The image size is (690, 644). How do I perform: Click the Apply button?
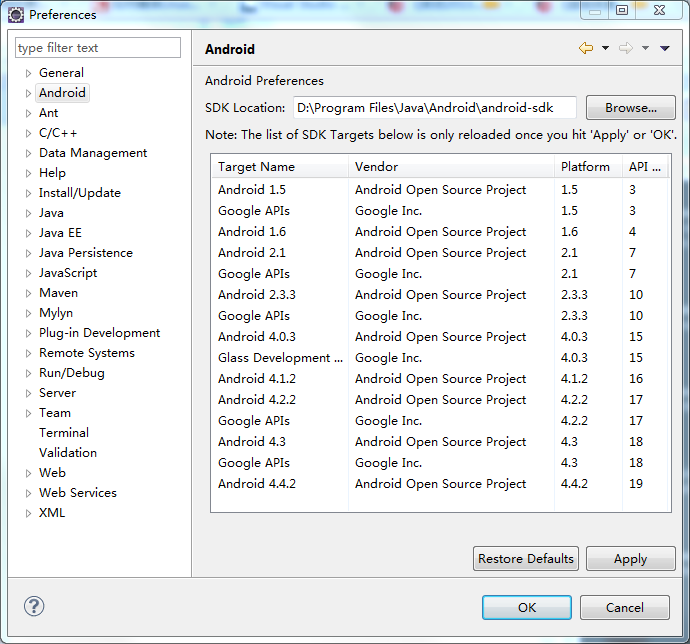[x=631, y=559]
